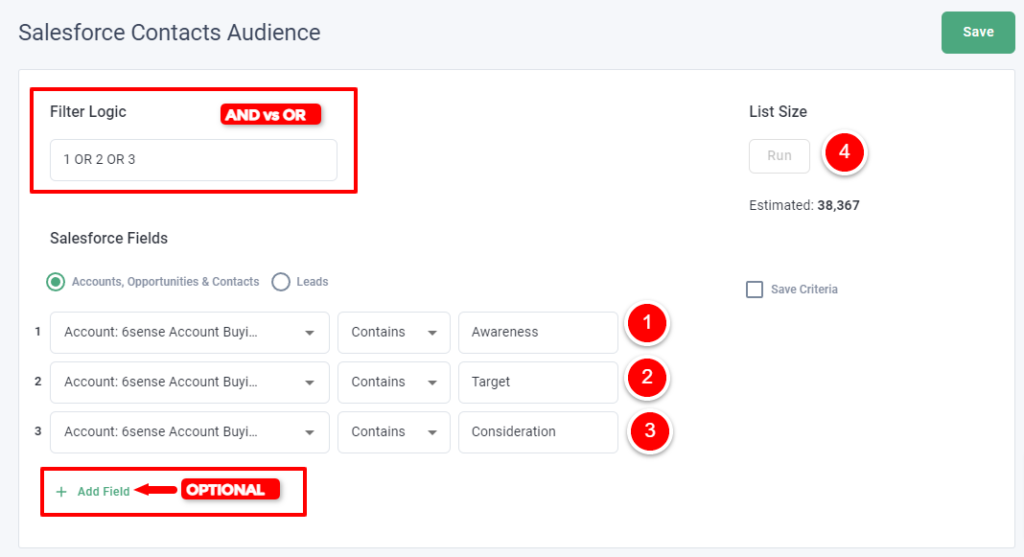Click the Salesforce Contacts Audience title
This screenshot has height=557, width=1024.
tap(169, 32)
